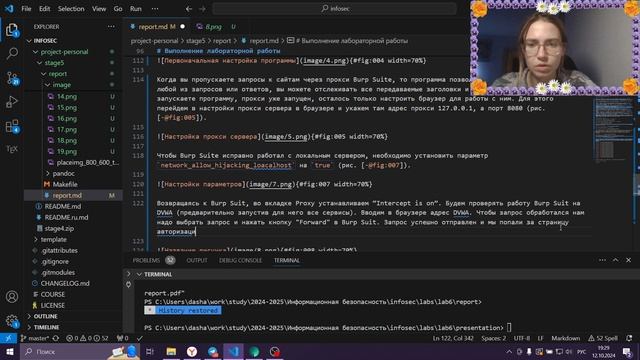Switch to the OUTPUT panel tab
Viewport: 640px width, 360px height.
click(x=197, y=260)
